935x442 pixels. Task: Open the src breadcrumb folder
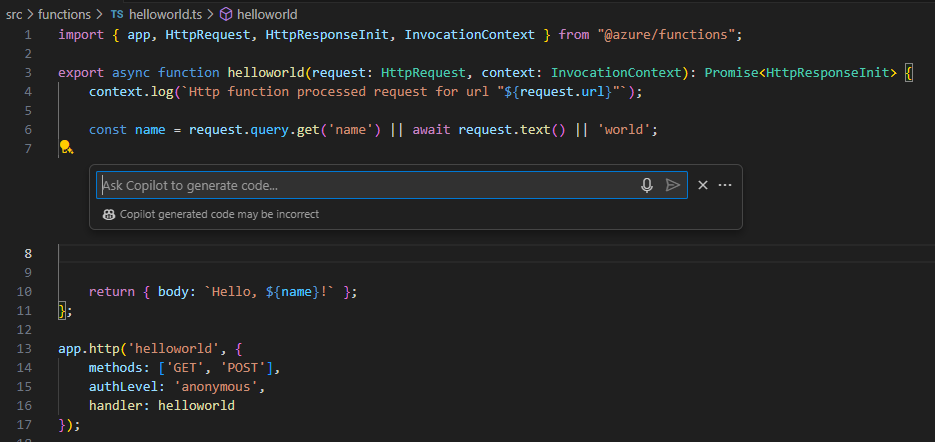click(14, 15)
